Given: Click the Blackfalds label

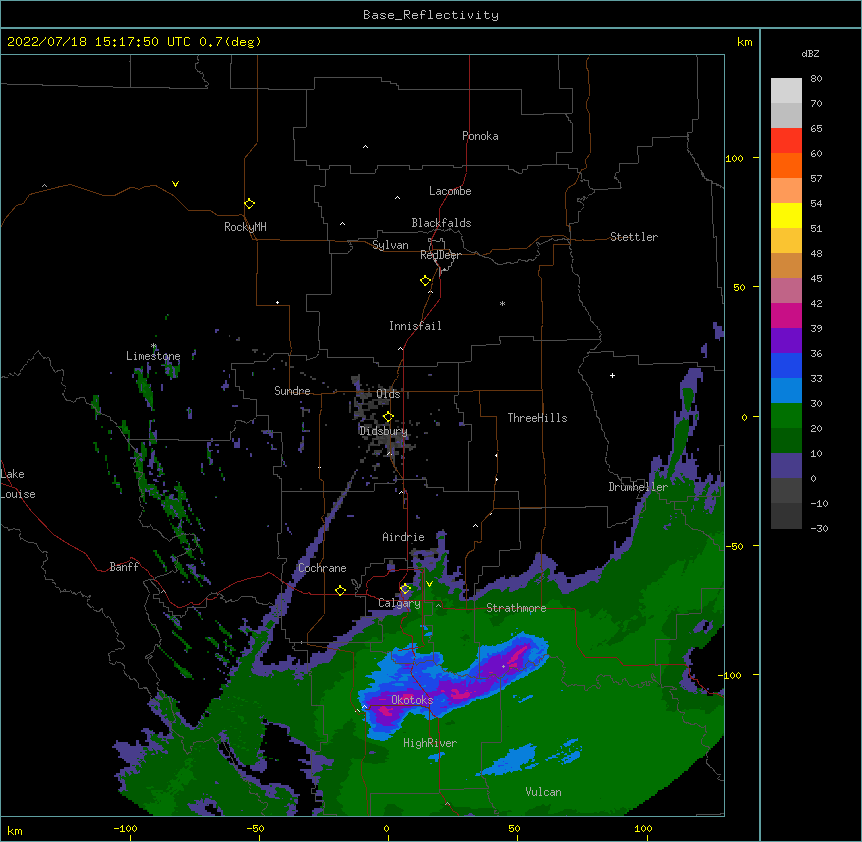Looking at the screenshot, I should click(441, 223).
